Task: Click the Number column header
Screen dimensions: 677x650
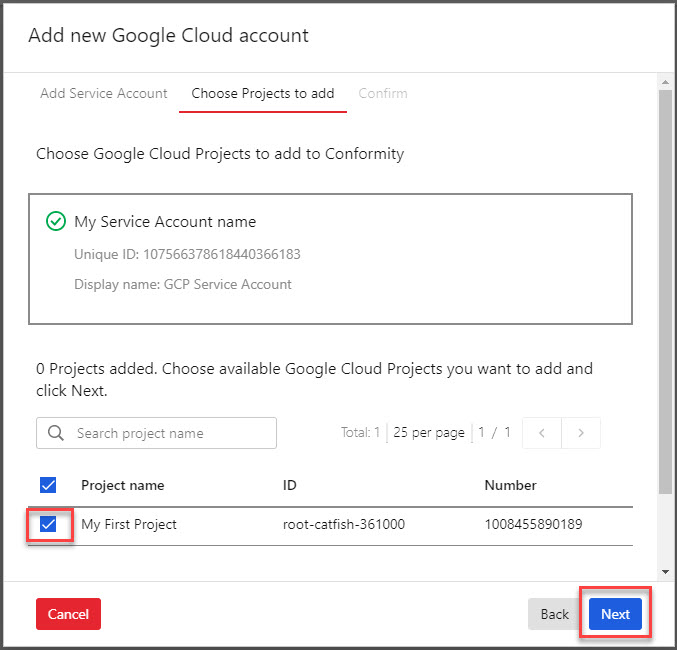Action: pos(511,485)
